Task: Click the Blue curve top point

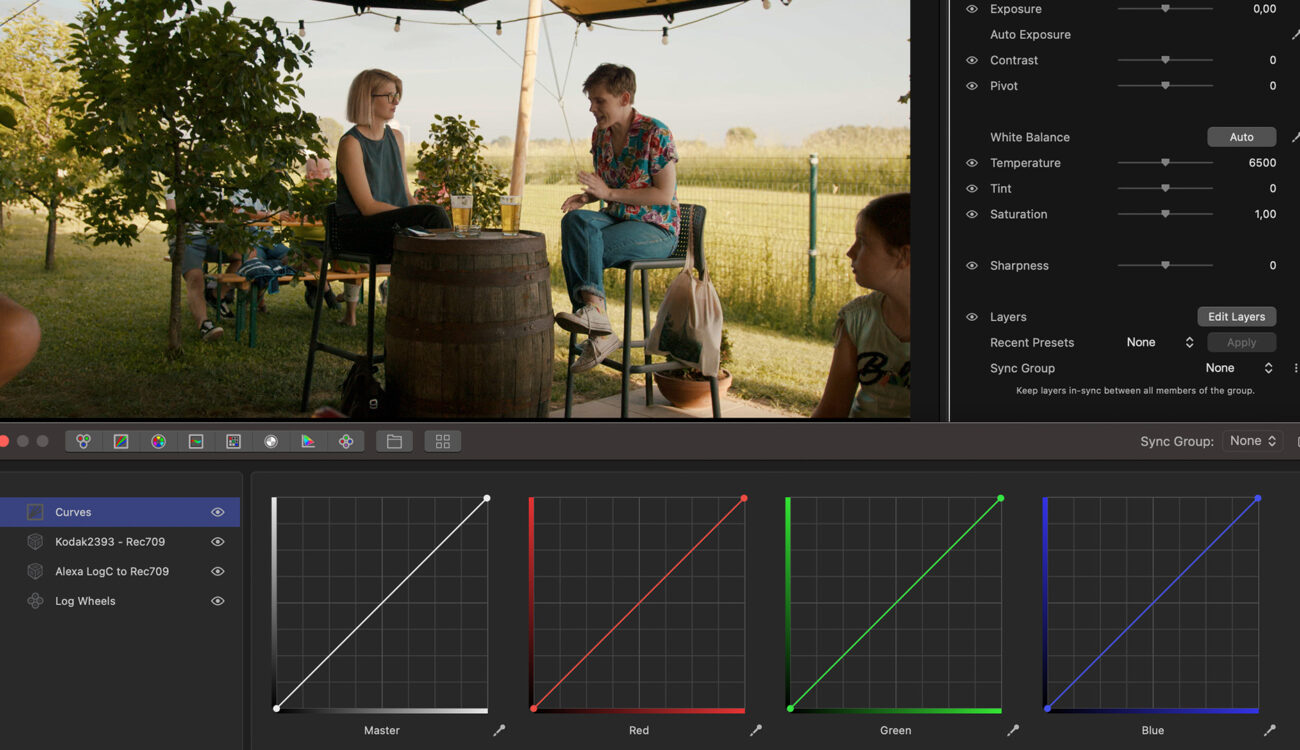Action: tap(1258, 498)
